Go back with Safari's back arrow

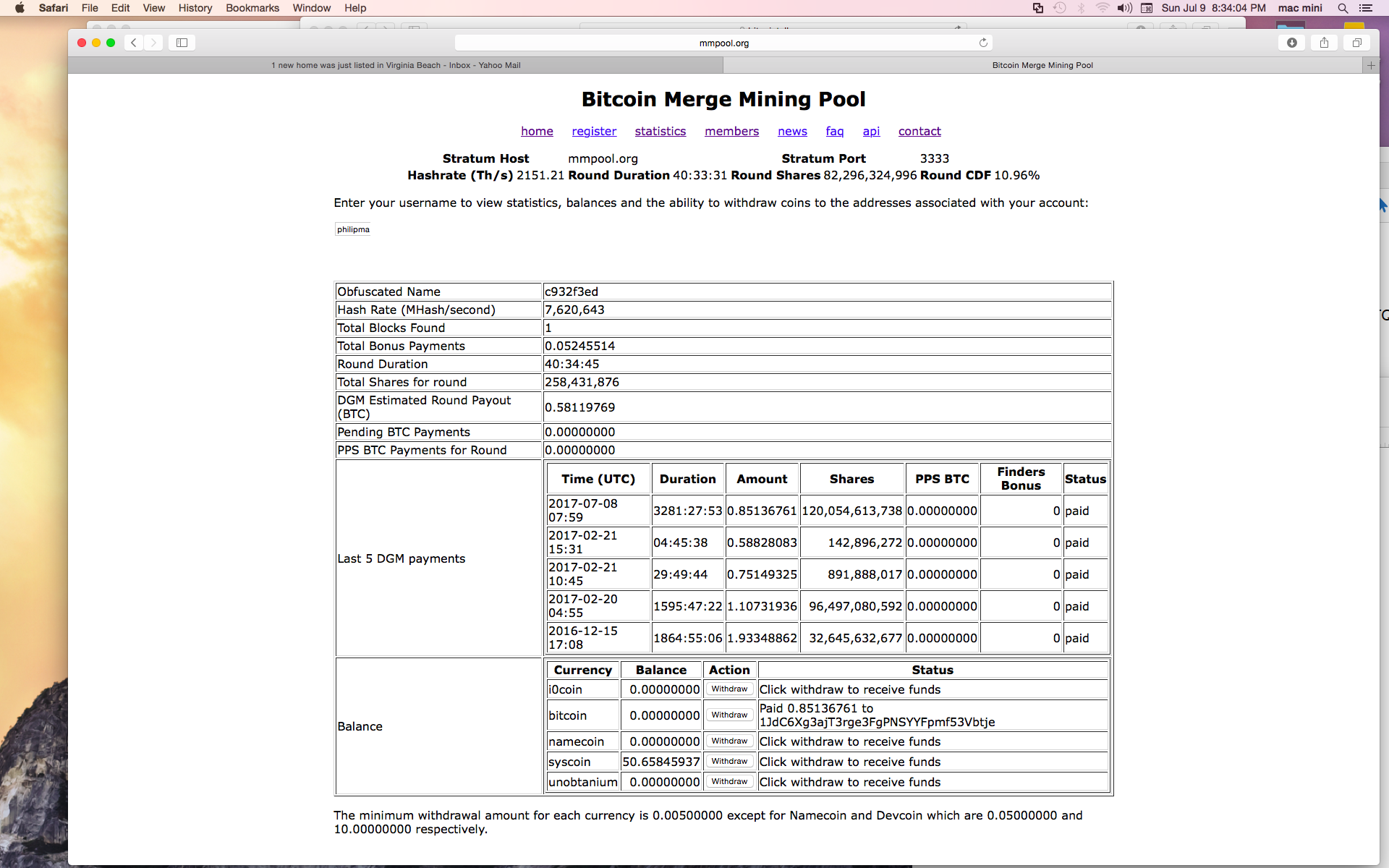[x=134, y=43]
